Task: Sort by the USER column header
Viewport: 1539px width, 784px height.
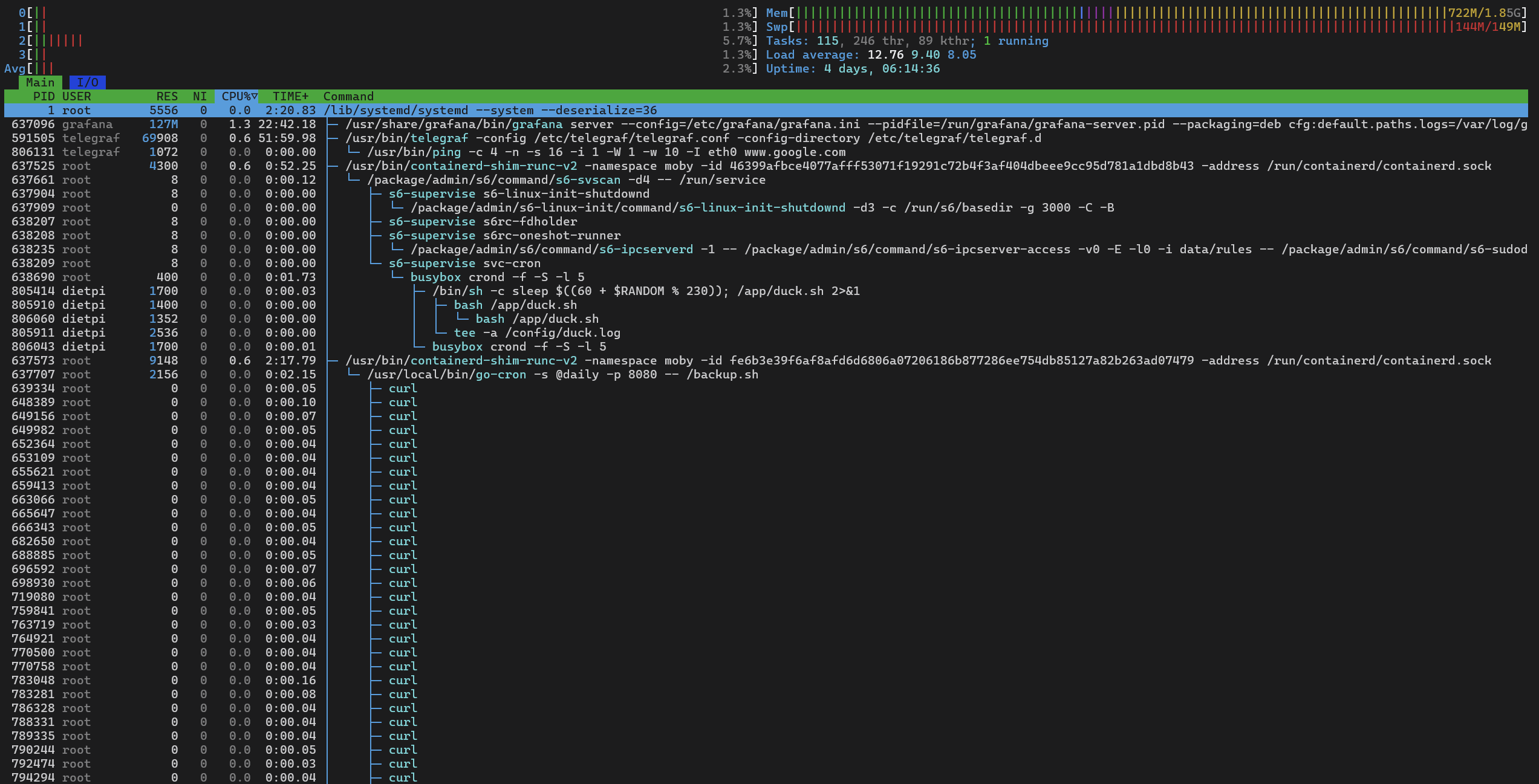Action: [x=77, y=96]
